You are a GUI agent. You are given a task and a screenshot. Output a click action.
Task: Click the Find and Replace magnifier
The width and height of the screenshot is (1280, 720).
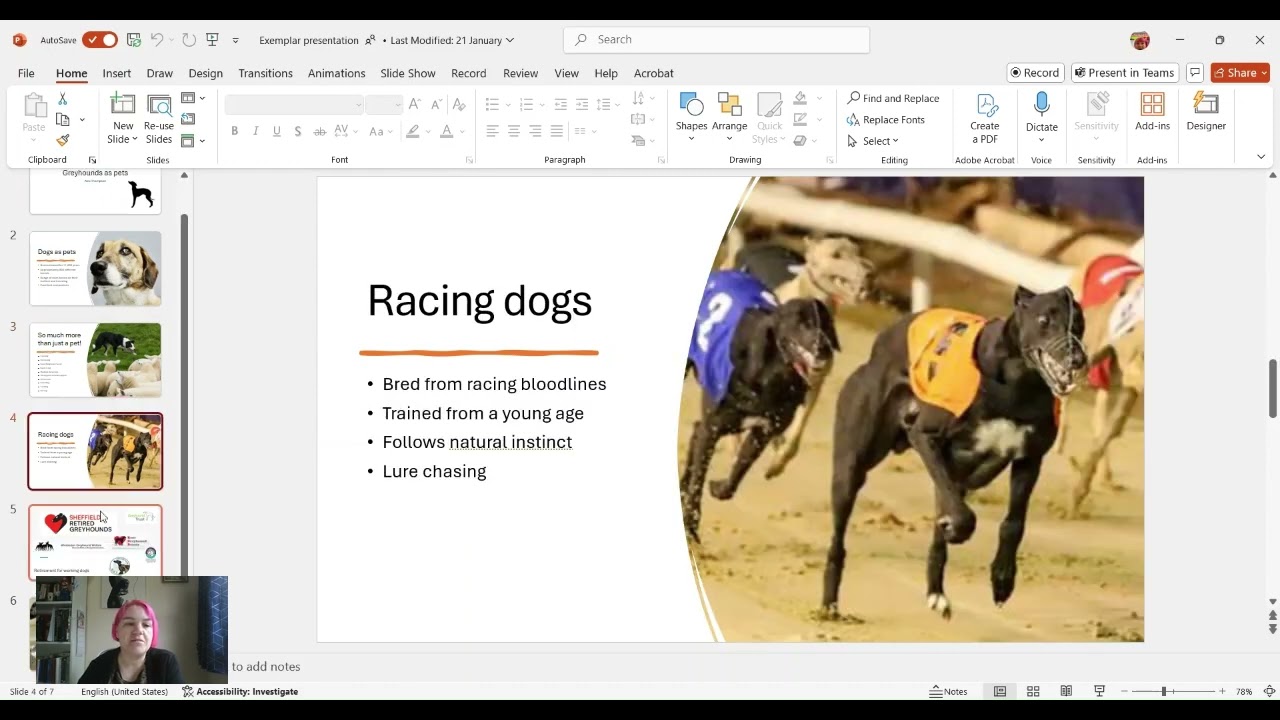click(x=854, y=98)
